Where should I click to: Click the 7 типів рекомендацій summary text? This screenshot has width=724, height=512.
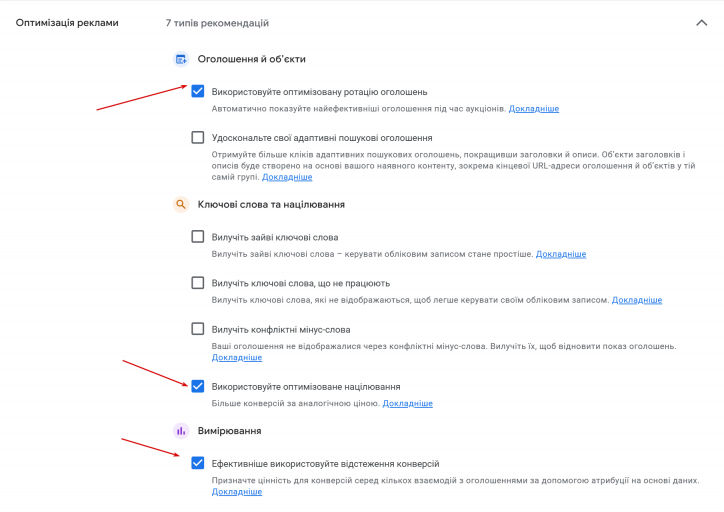[217, 23]
